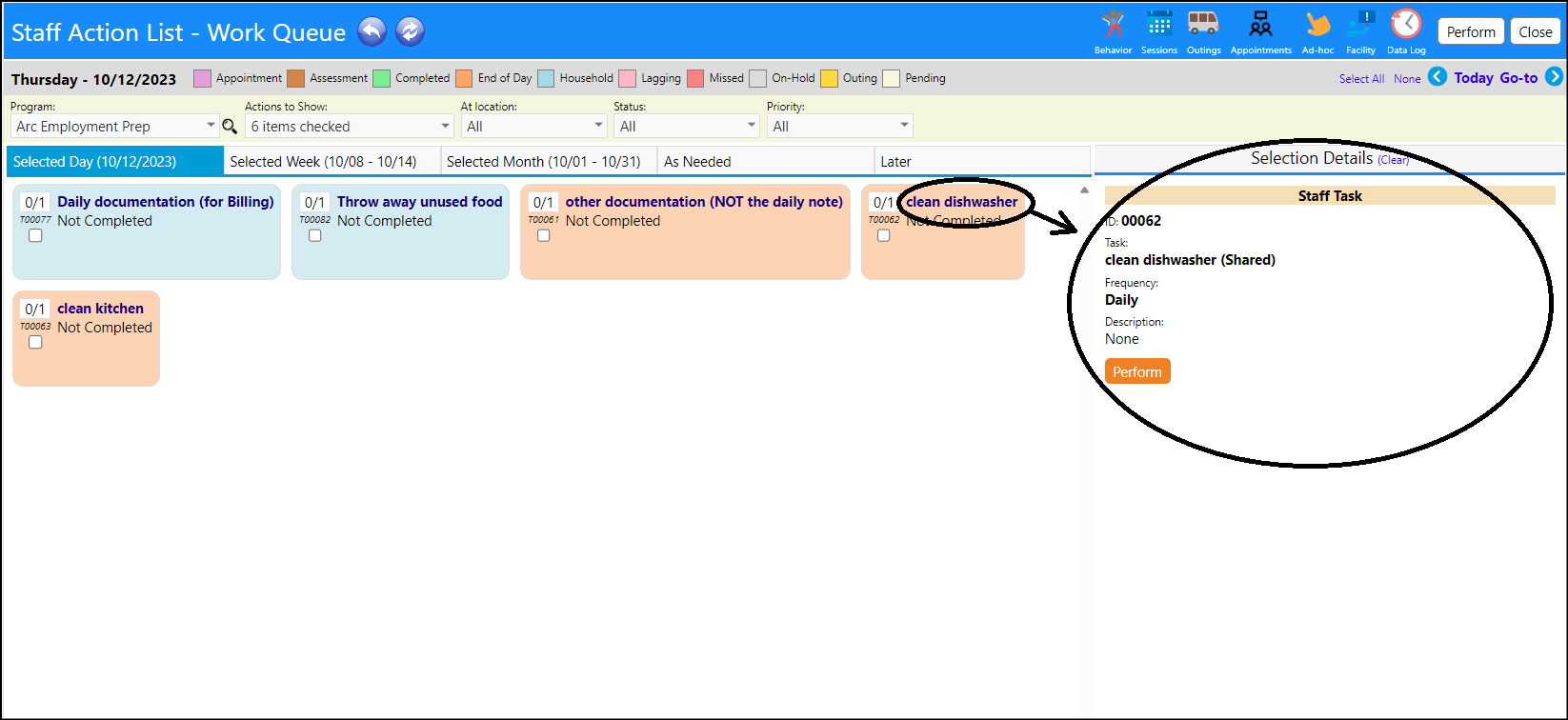The height and width of the screenshot is (720, 1568).
Task: Click the Daily frequency value
Action: pyautogui.click(x=1121, y=300)
